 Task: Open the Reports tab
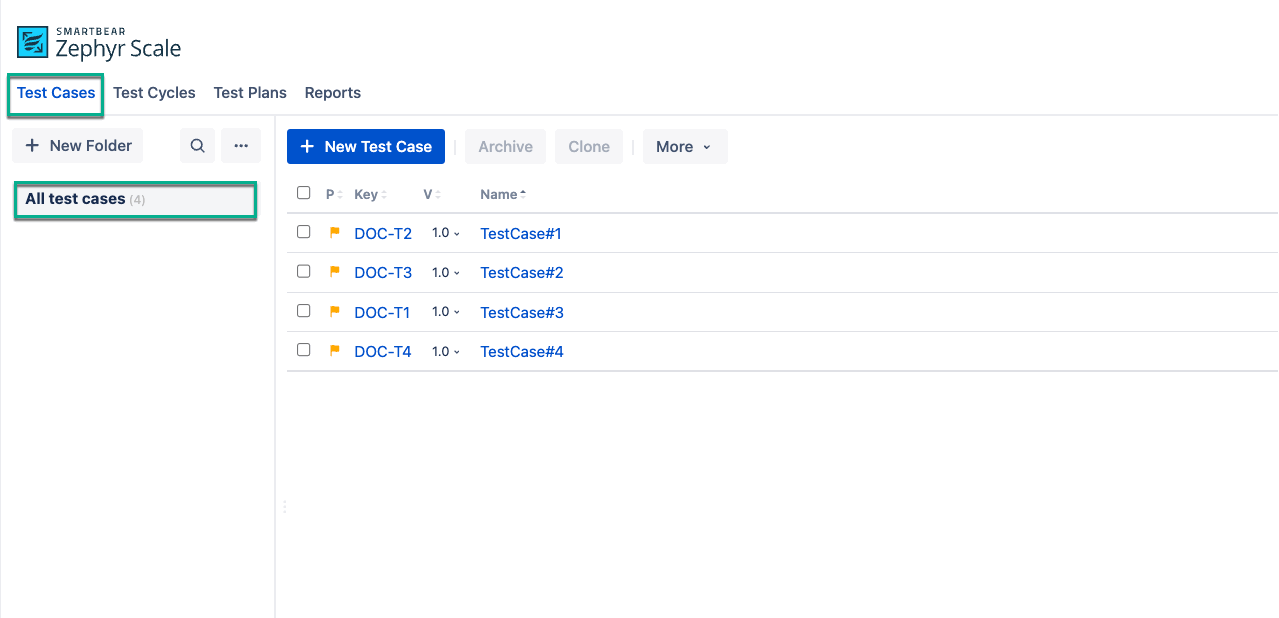[x=332, y=92]
